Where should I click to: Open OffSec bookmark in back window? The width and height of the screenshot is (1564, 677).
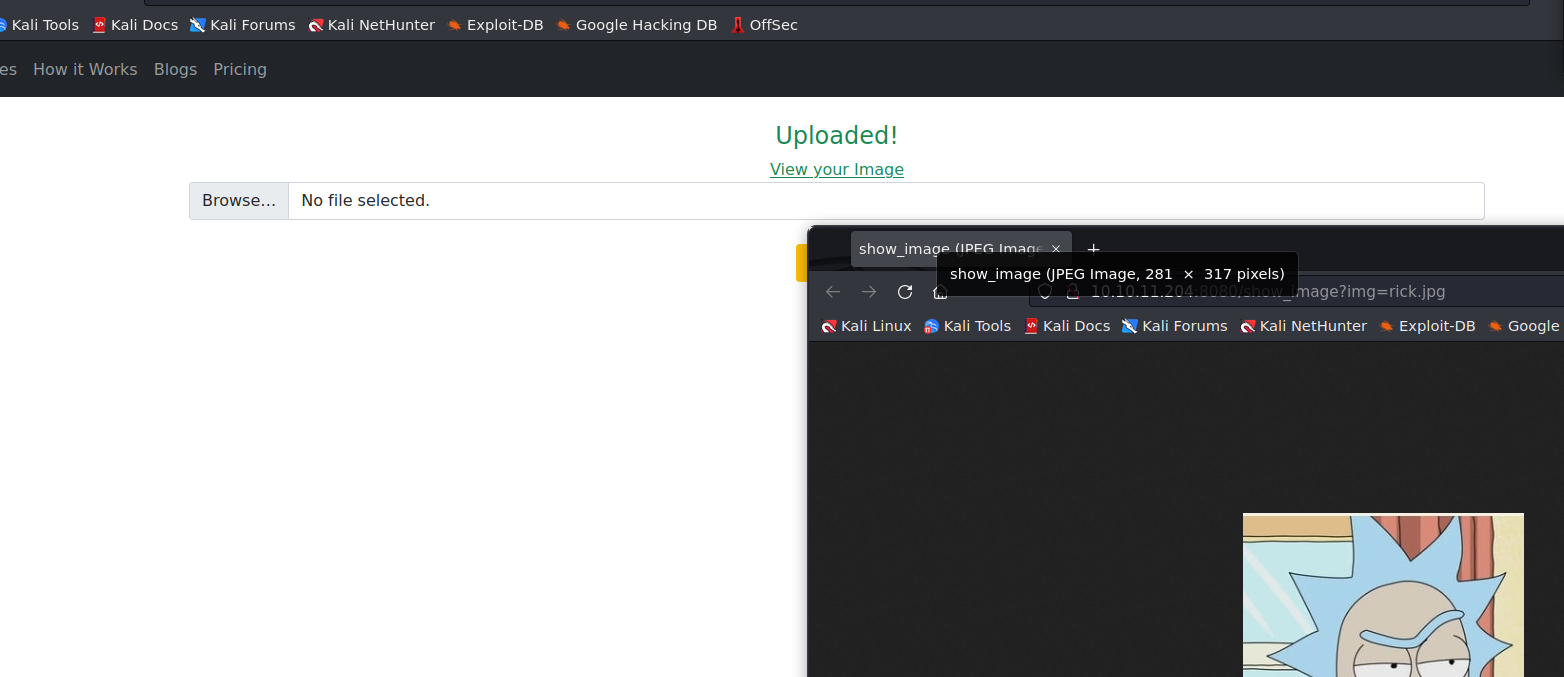(764, 25)
